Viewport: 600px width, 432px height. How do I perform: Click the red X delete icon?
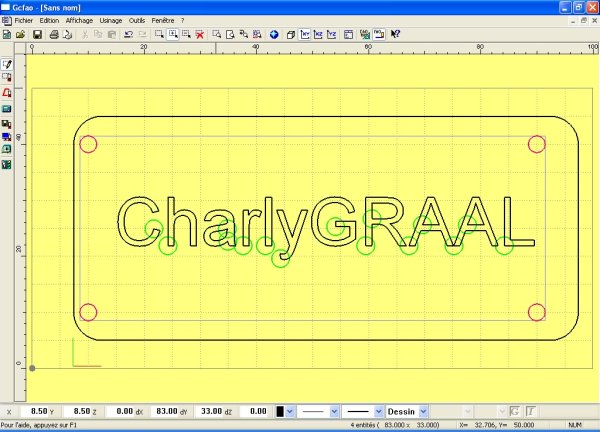pyautogui.click(x=199, y=35)
